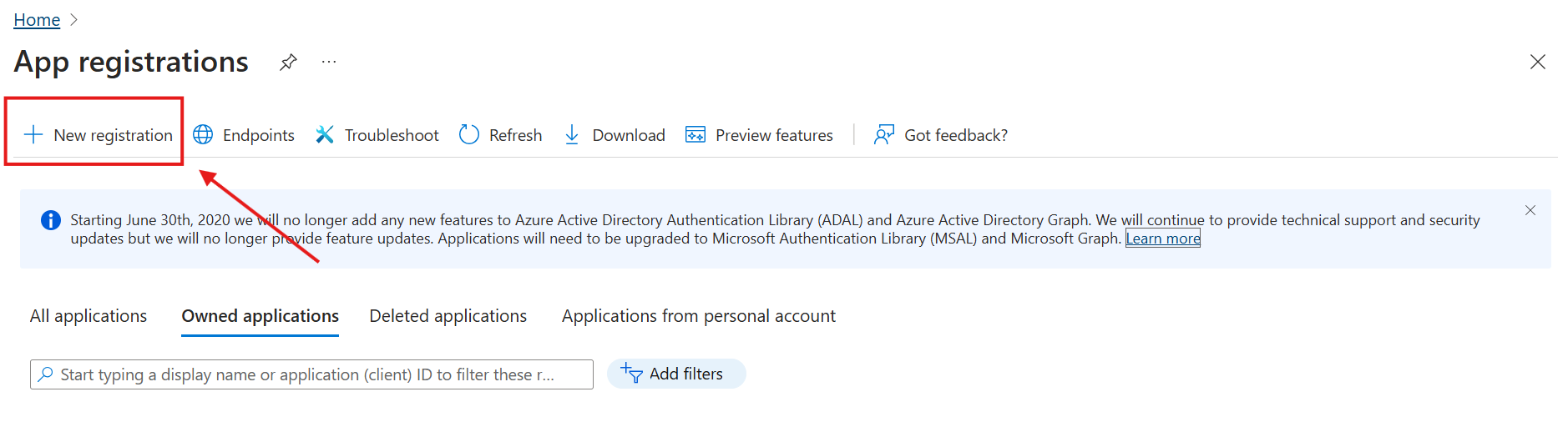This screenshot has width=1568, height=427.
Task: Pin the App registrations page
Action: point(288,62)
